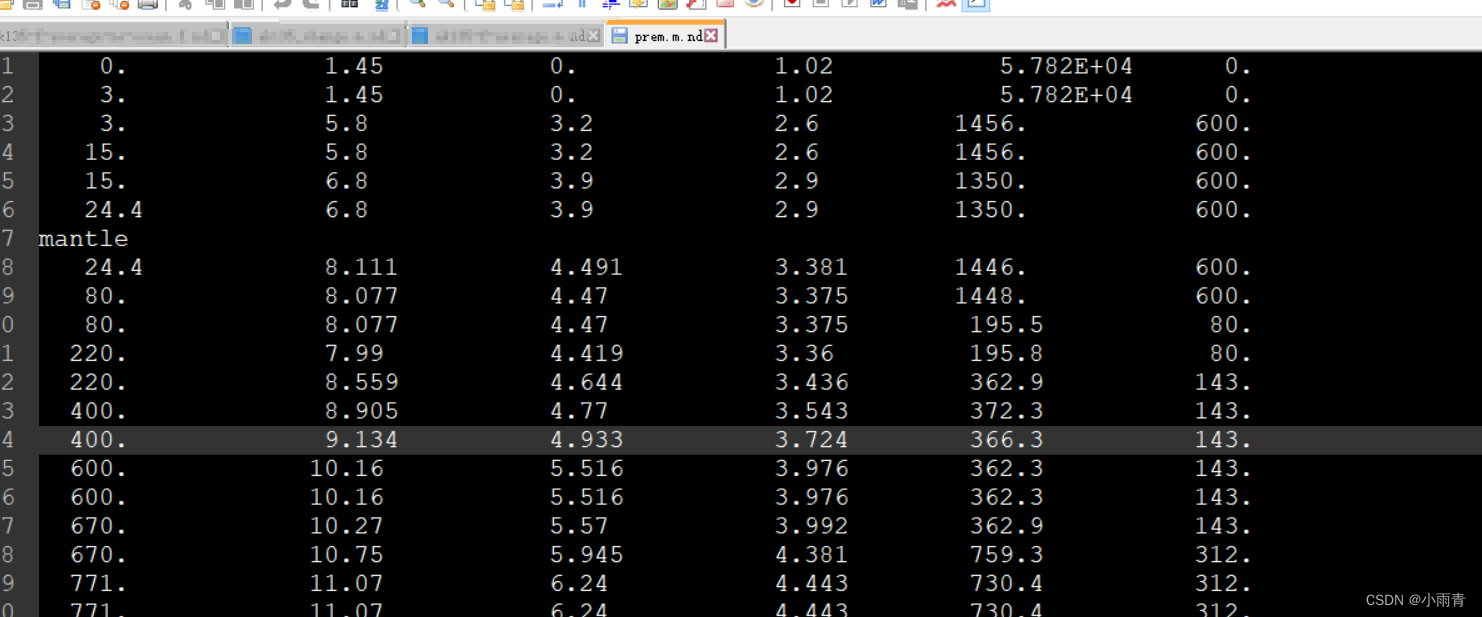Click the value 10.75
Image resolution: width=1482 pixels, height=617 pixels.
point(346,555)
